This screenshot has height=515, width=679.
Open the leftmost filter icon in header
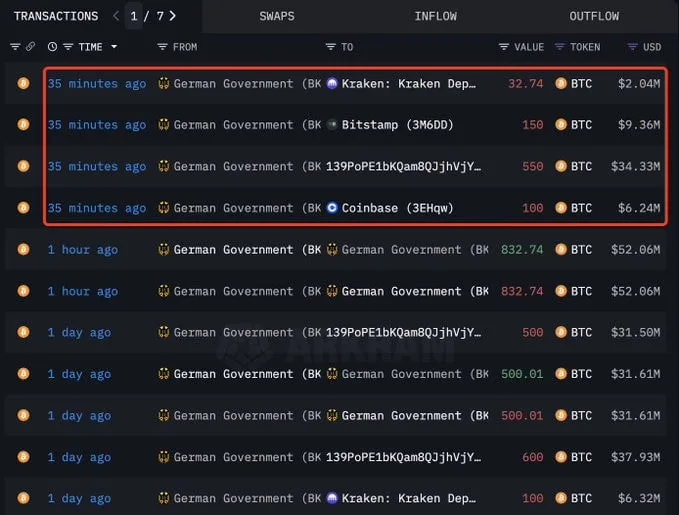coord(15,46)
